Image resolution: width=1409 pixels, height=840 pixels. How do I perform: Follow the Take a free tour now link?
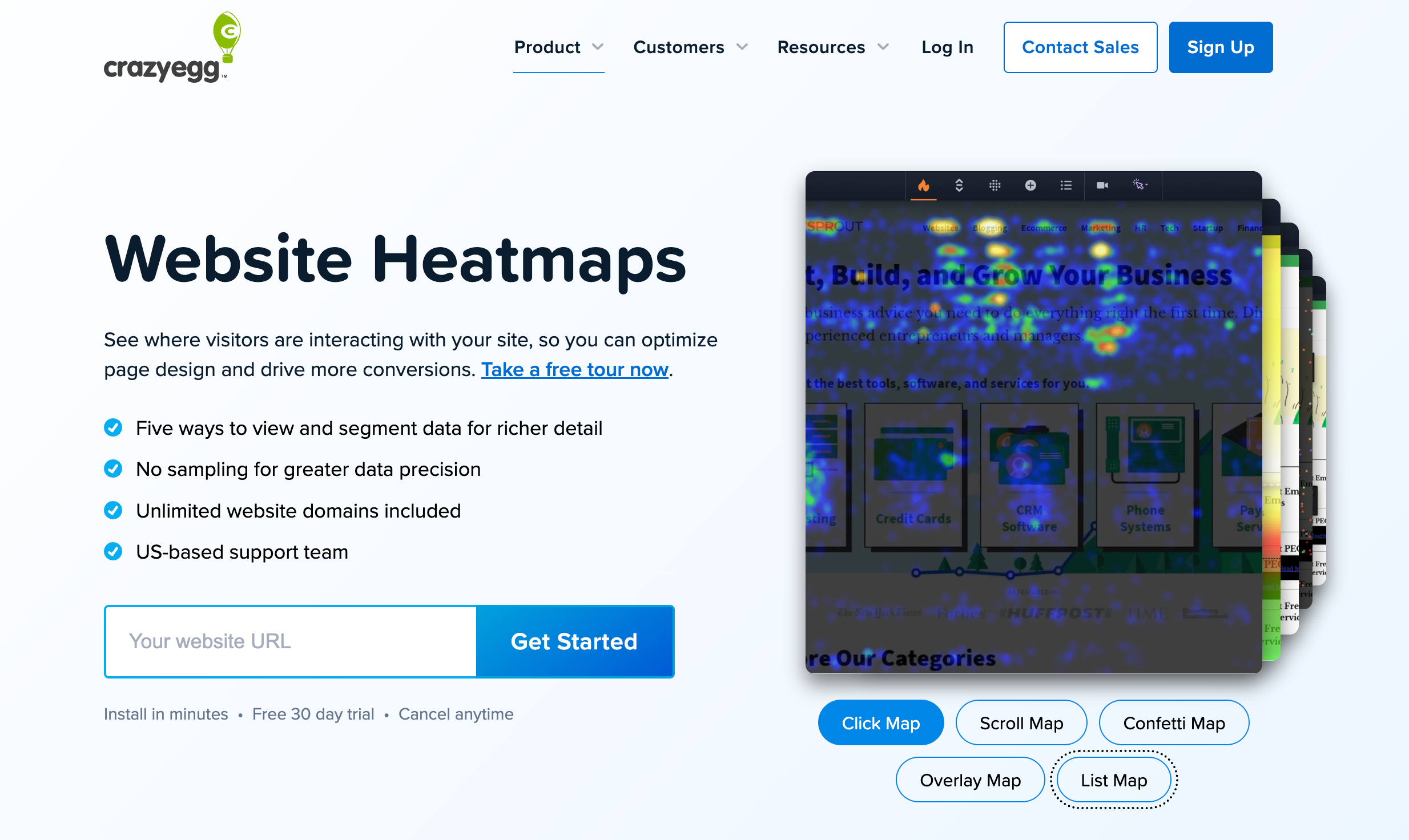[x=574, y=370]
